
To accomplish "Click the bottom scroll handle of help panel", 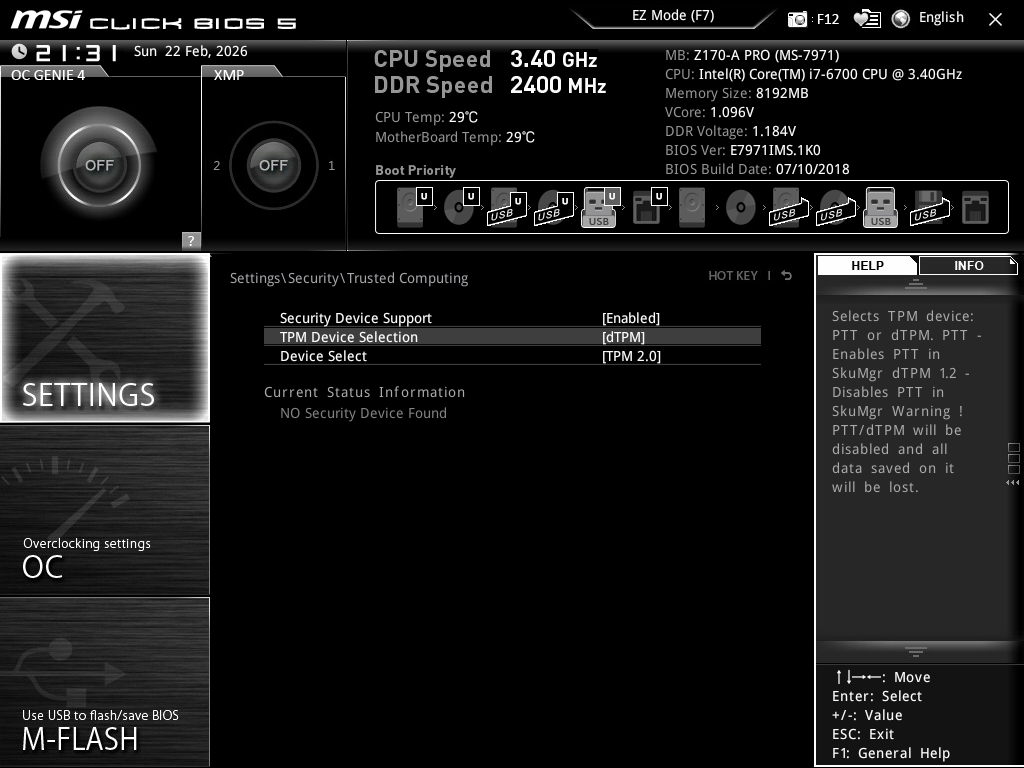I will pos(916,652).
